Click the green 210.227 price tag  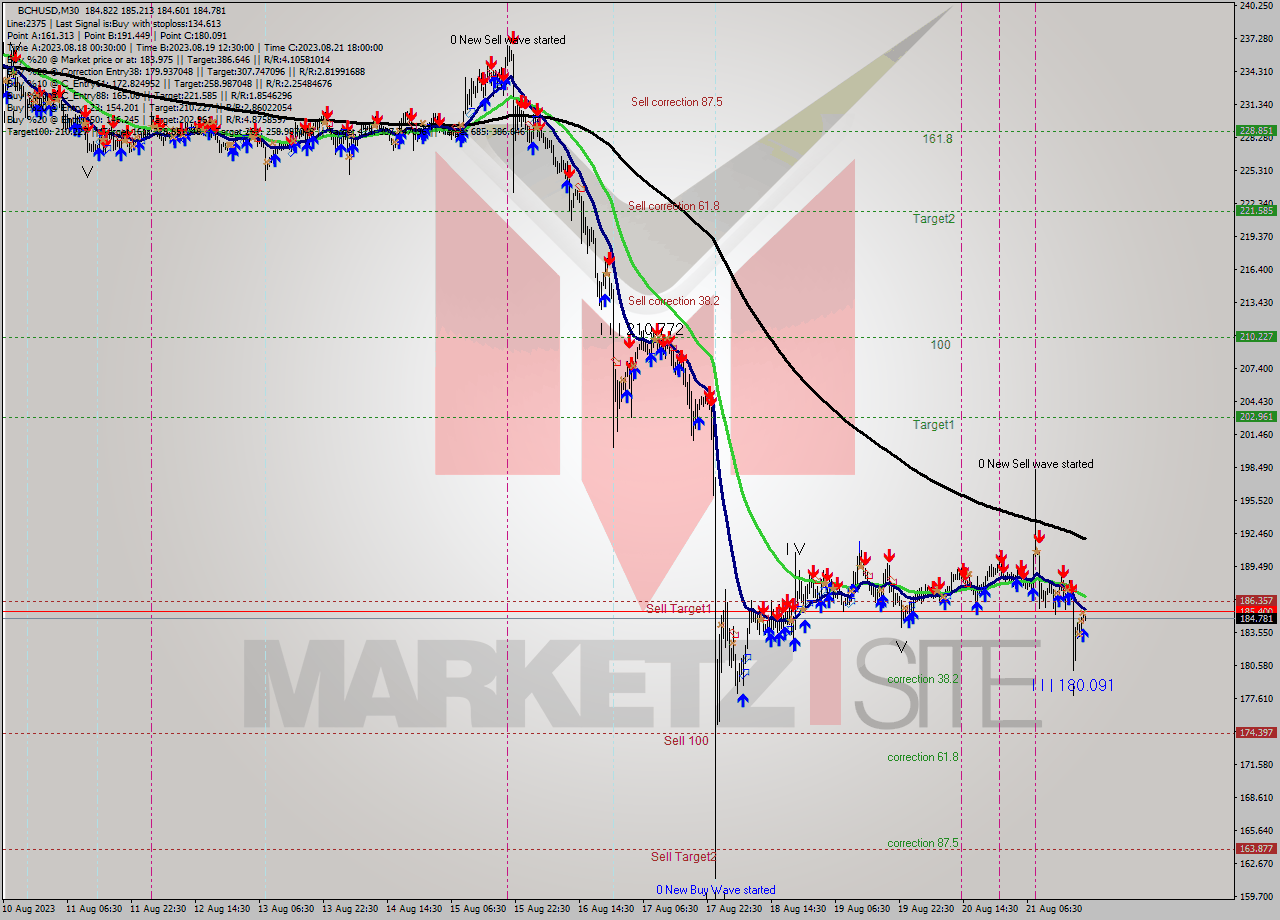tap(1256, 336)
